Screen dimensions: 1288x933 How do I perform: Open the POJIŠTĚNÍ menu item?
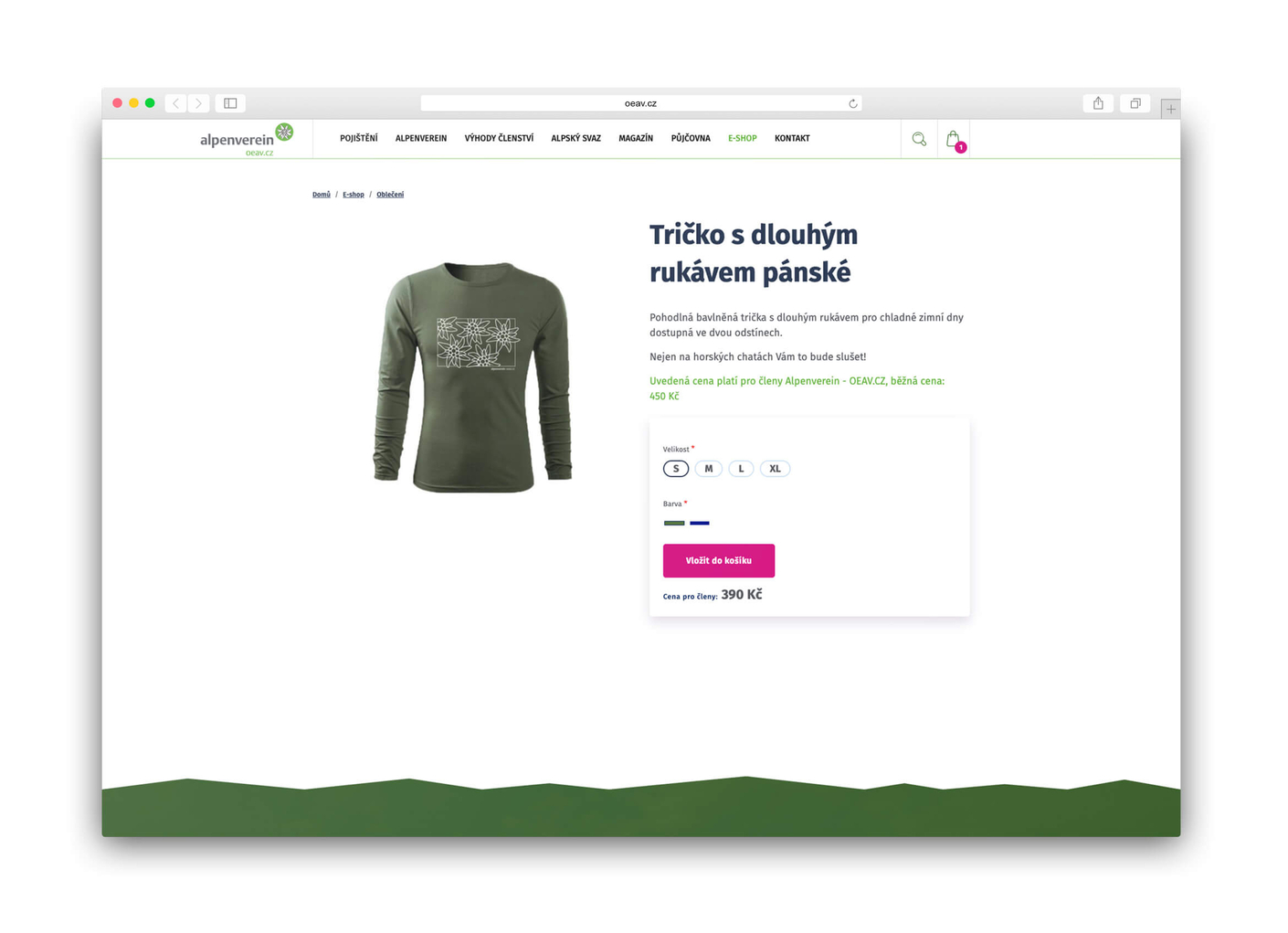coord(358,139)
